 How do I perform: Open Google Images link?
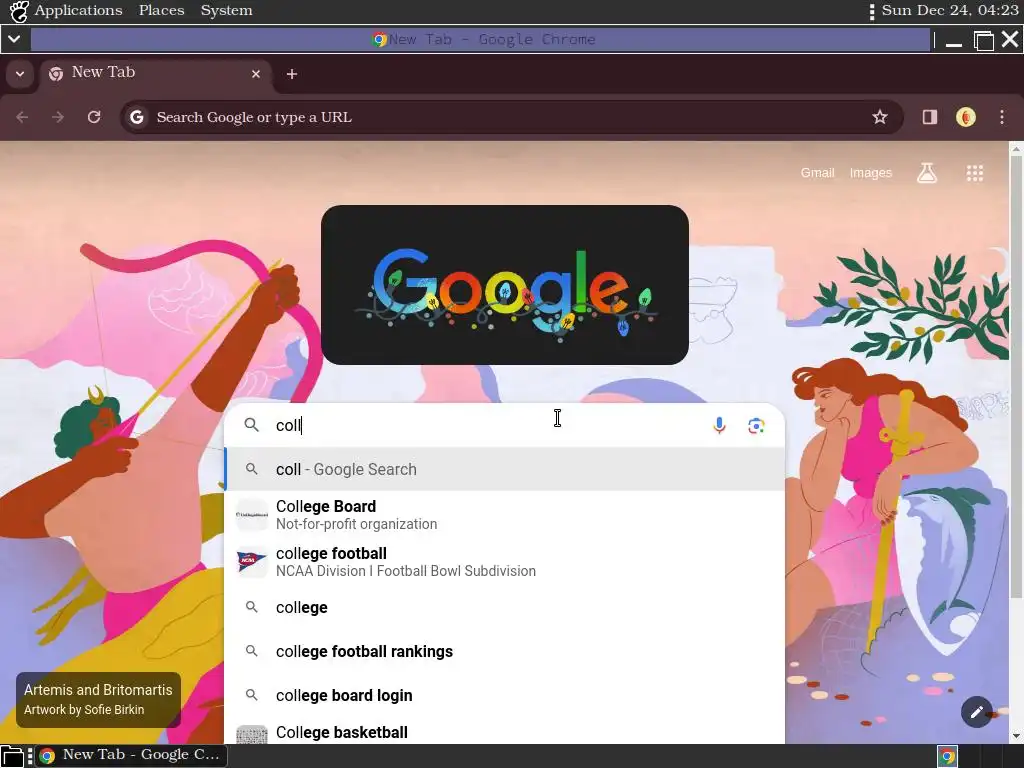(x=871, y=173)
